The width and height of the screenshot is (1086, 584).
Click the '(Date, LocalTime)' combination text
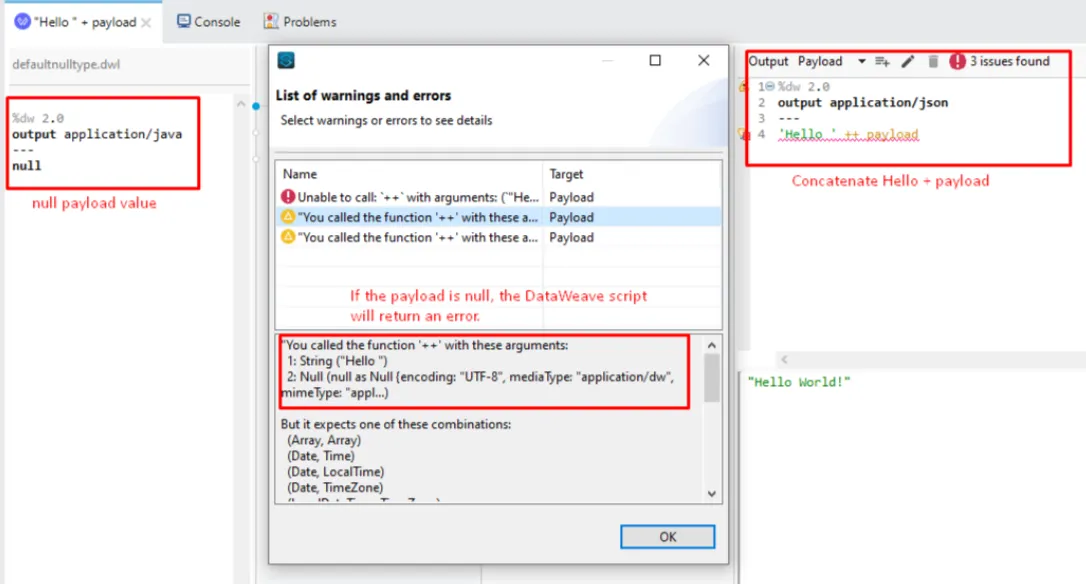[335, 472]
